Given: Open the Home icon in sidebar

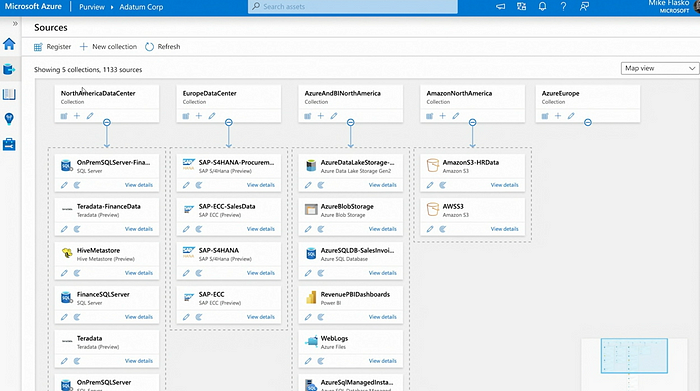Looking at the screenshot, I should tap(9, 44).
